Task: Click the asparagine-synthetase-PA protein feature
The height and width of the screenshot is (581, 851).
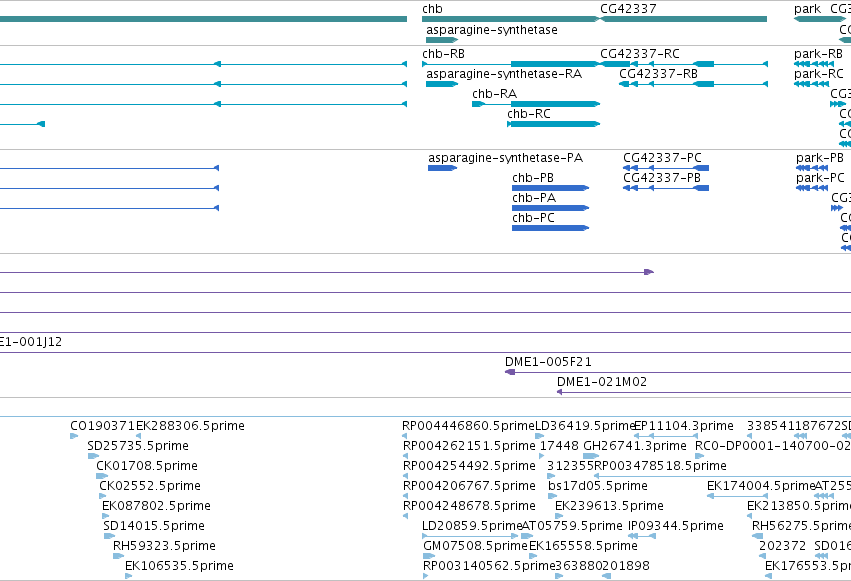Action: coord(442,168)
